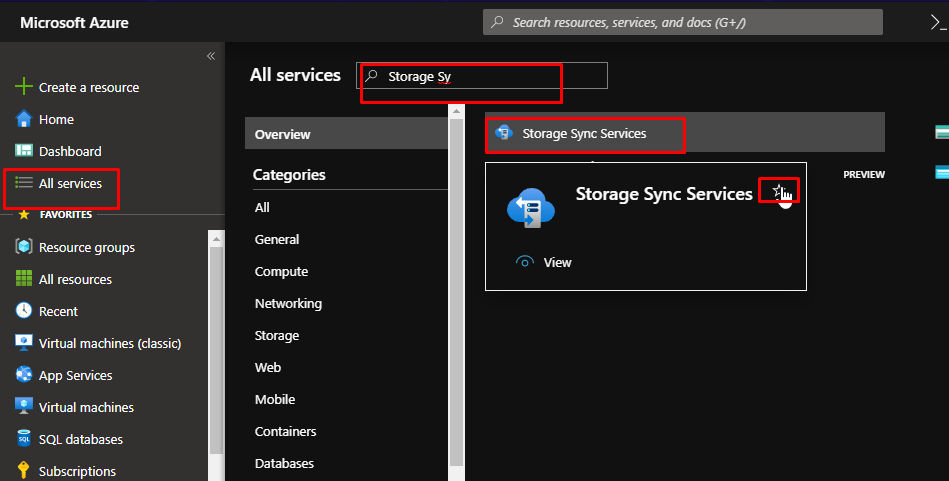Select the Containers category
Screen dimensions: 949x481
click(x=285, y=431)
